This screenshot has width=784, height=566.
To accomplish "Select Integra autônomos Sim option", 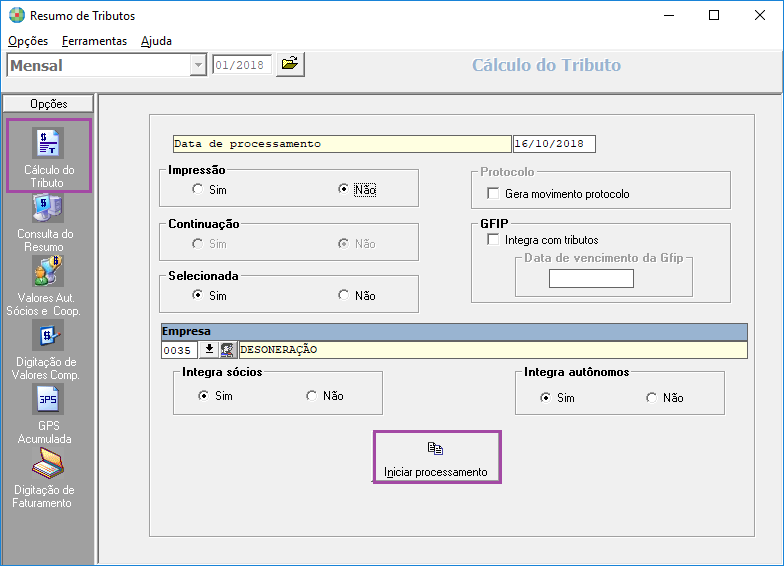I will click(546, 398).
